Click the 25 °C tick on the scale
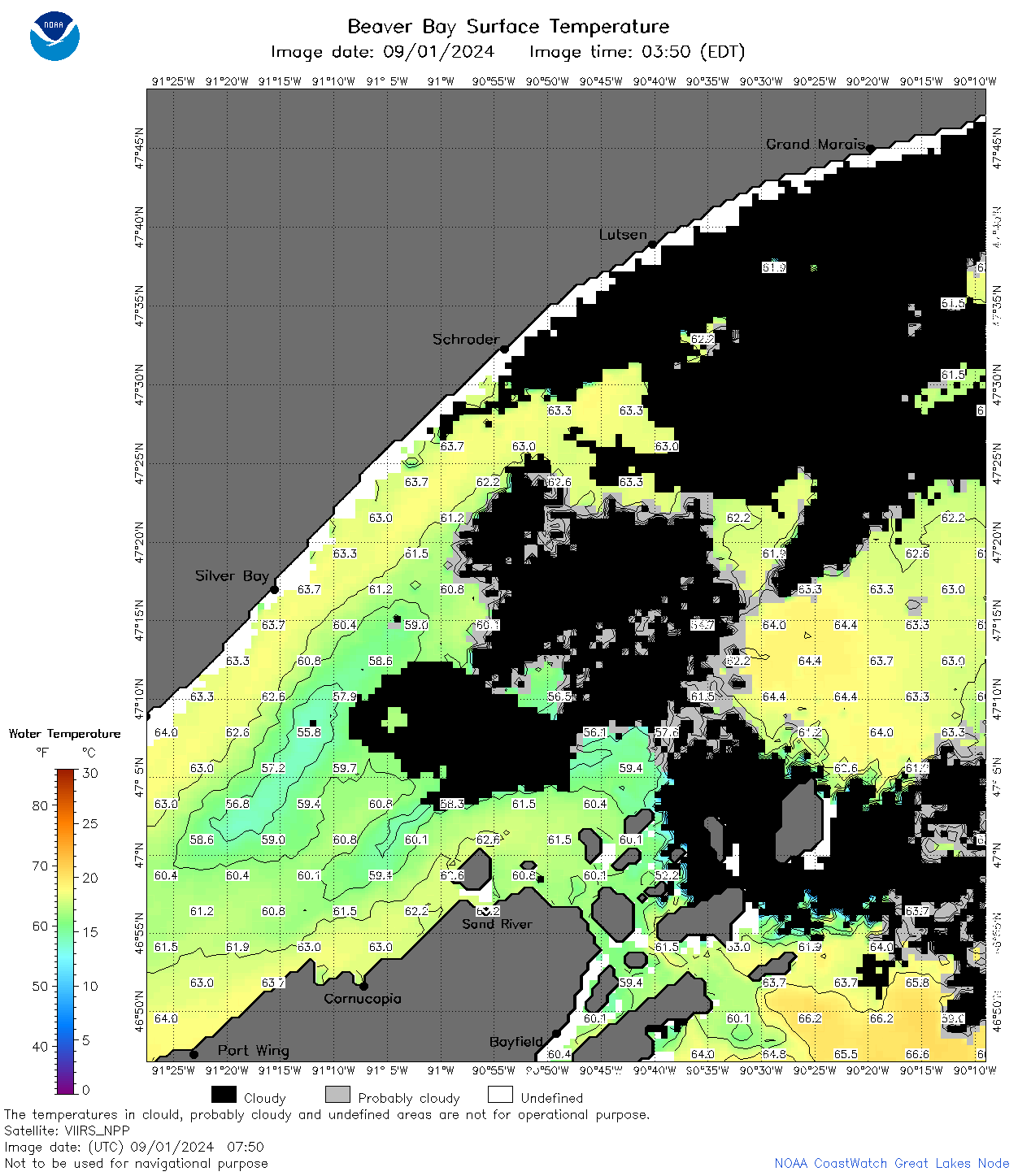Viewport: 1018px width, 1176px height. click(89, 823)
